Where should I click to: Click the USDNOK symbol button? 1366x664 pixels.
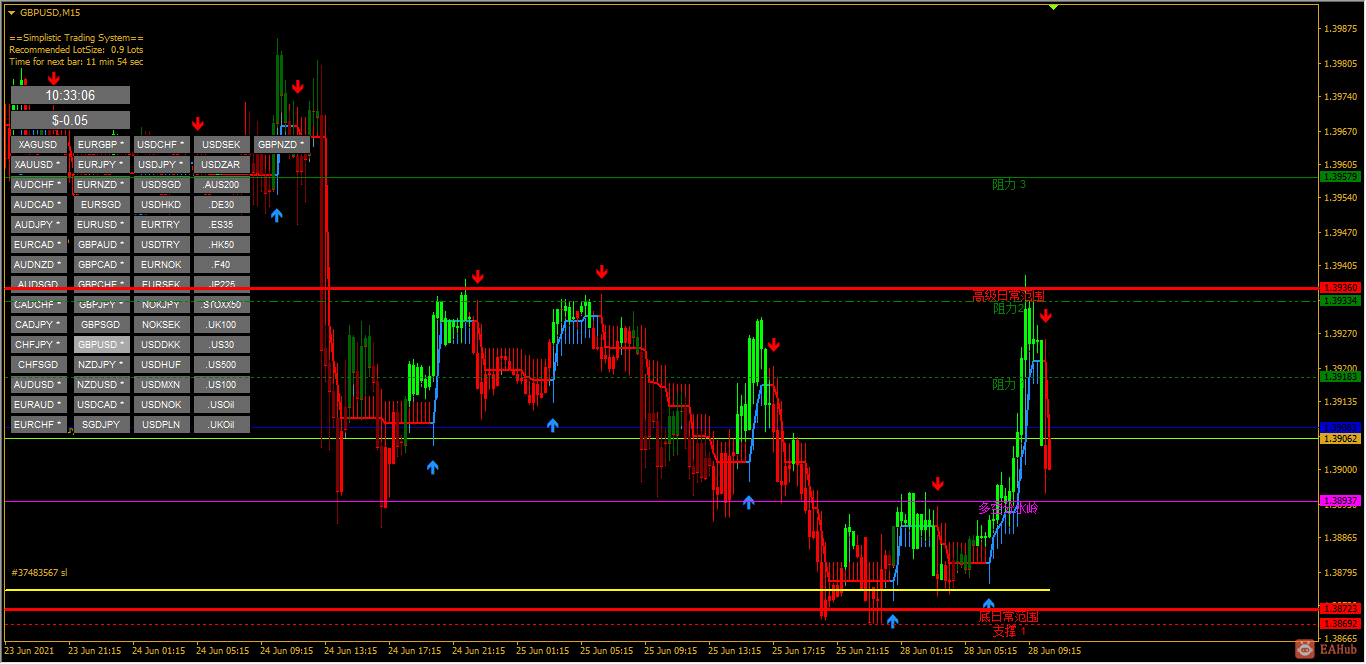pos(161,405)
